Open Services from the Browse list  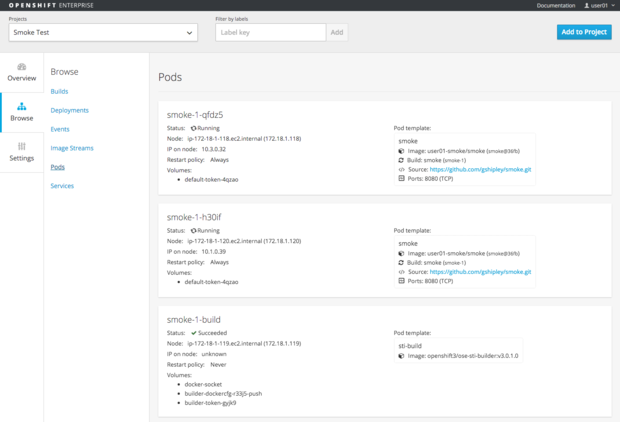click(62, 186)
